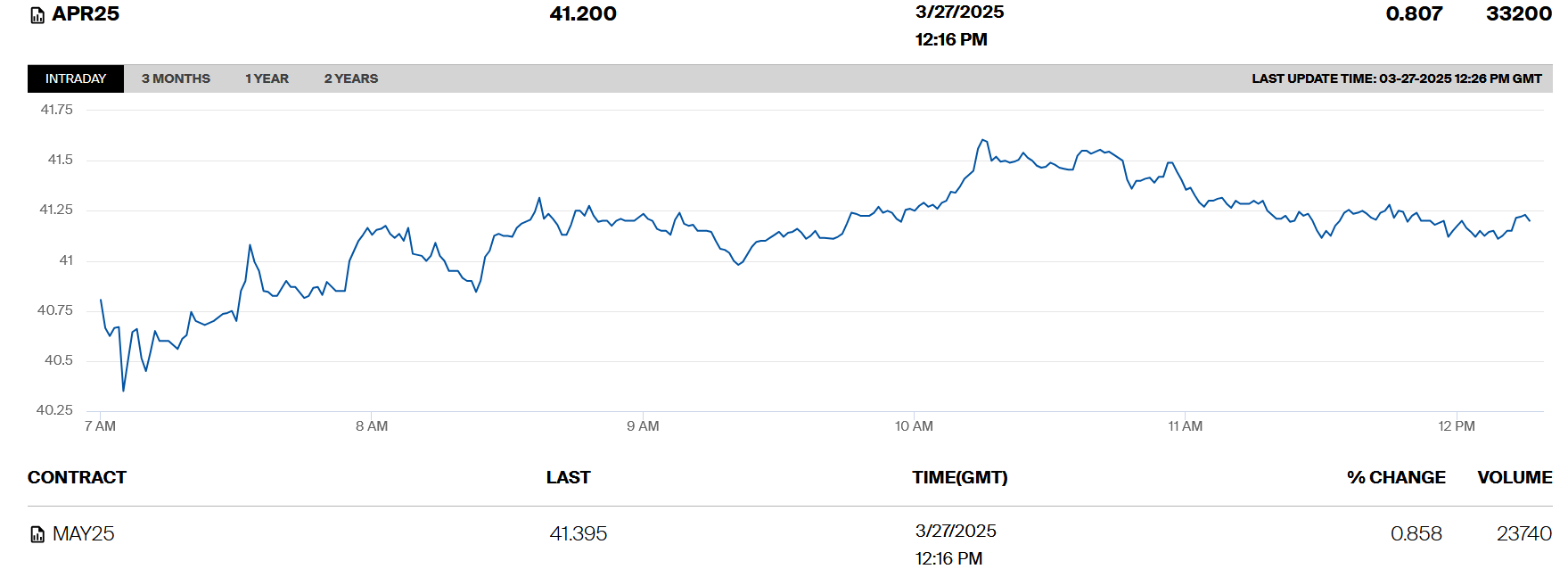1568x569 pixels.
Task: Click the 12 PM x-axis label
Action: point(1456,426)
